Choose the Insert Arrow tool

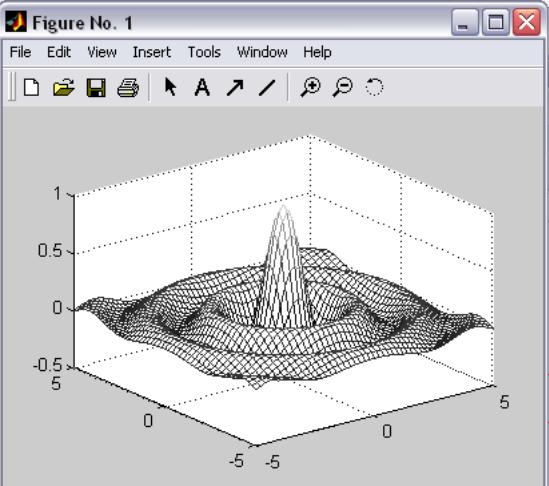pos(235,88)
